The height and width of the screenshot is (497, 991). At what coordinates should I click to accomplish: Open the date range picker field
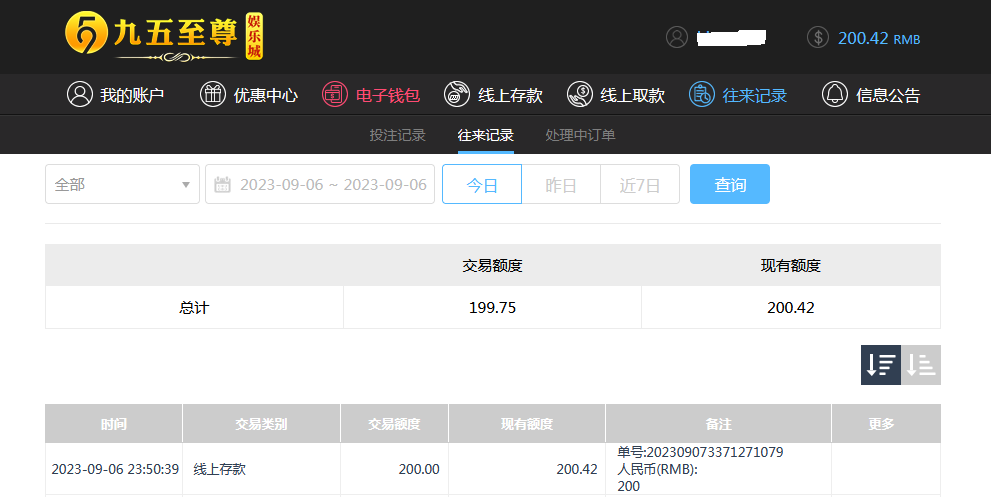pos(320,185)
